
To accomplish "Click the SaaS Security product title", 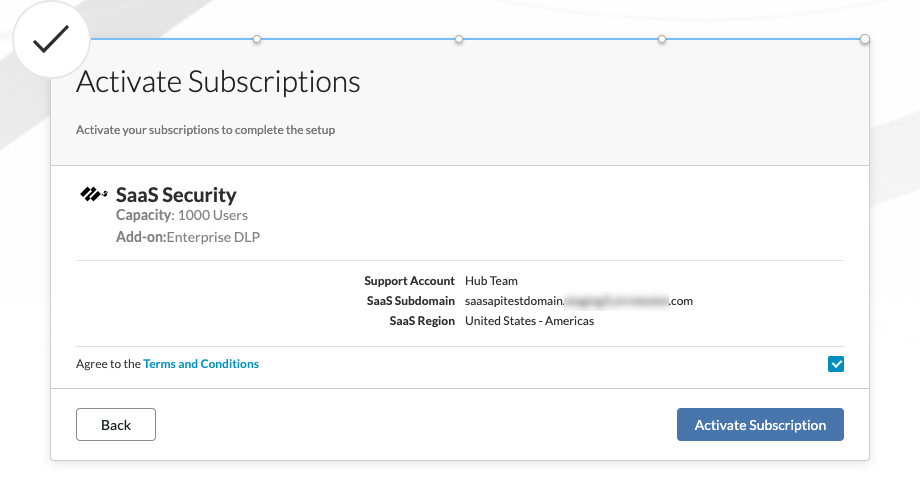I will click(176, 194).
